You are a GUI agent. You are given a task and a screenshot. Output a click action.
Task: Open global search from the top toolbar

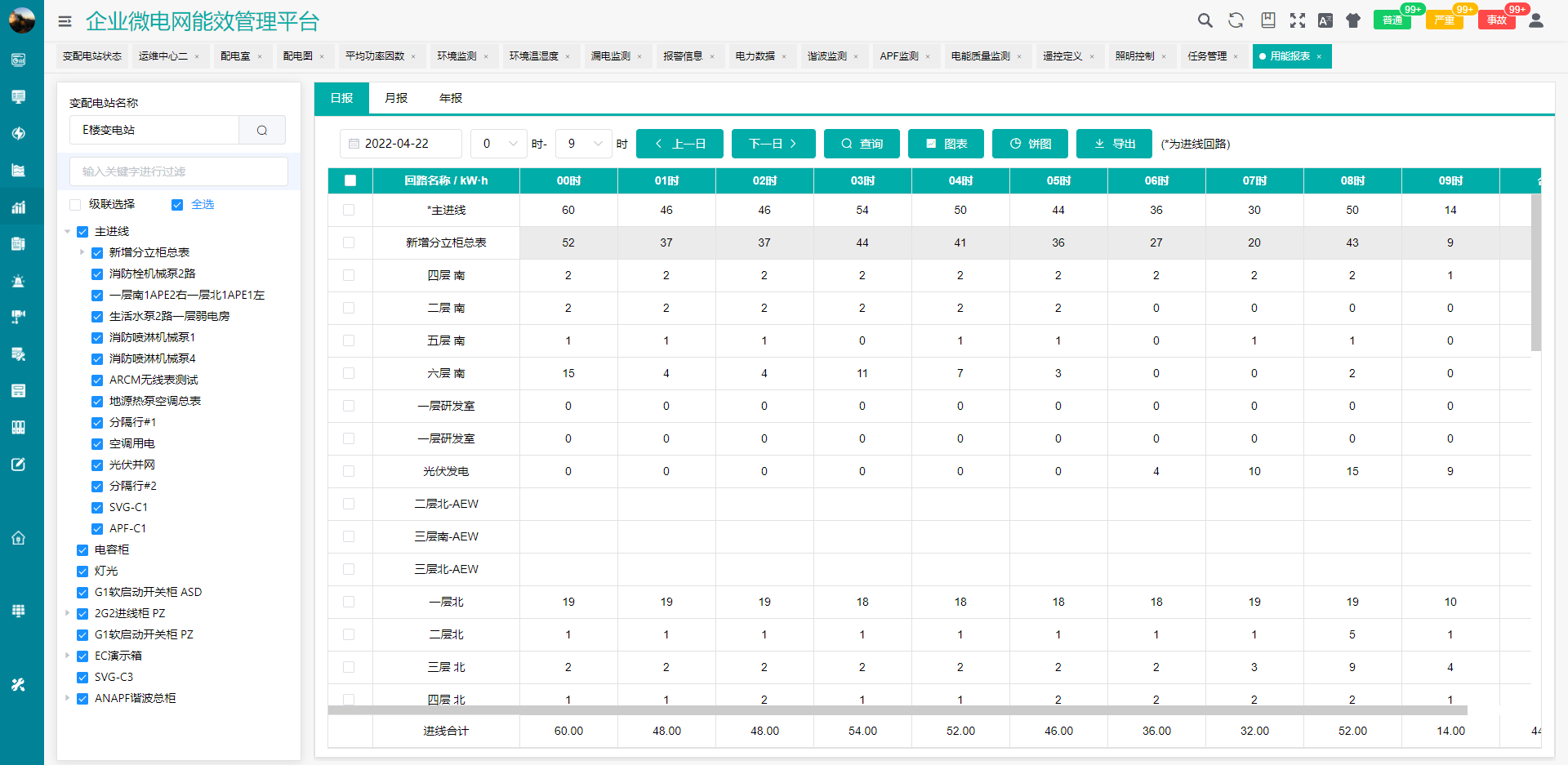point(1205,20)
